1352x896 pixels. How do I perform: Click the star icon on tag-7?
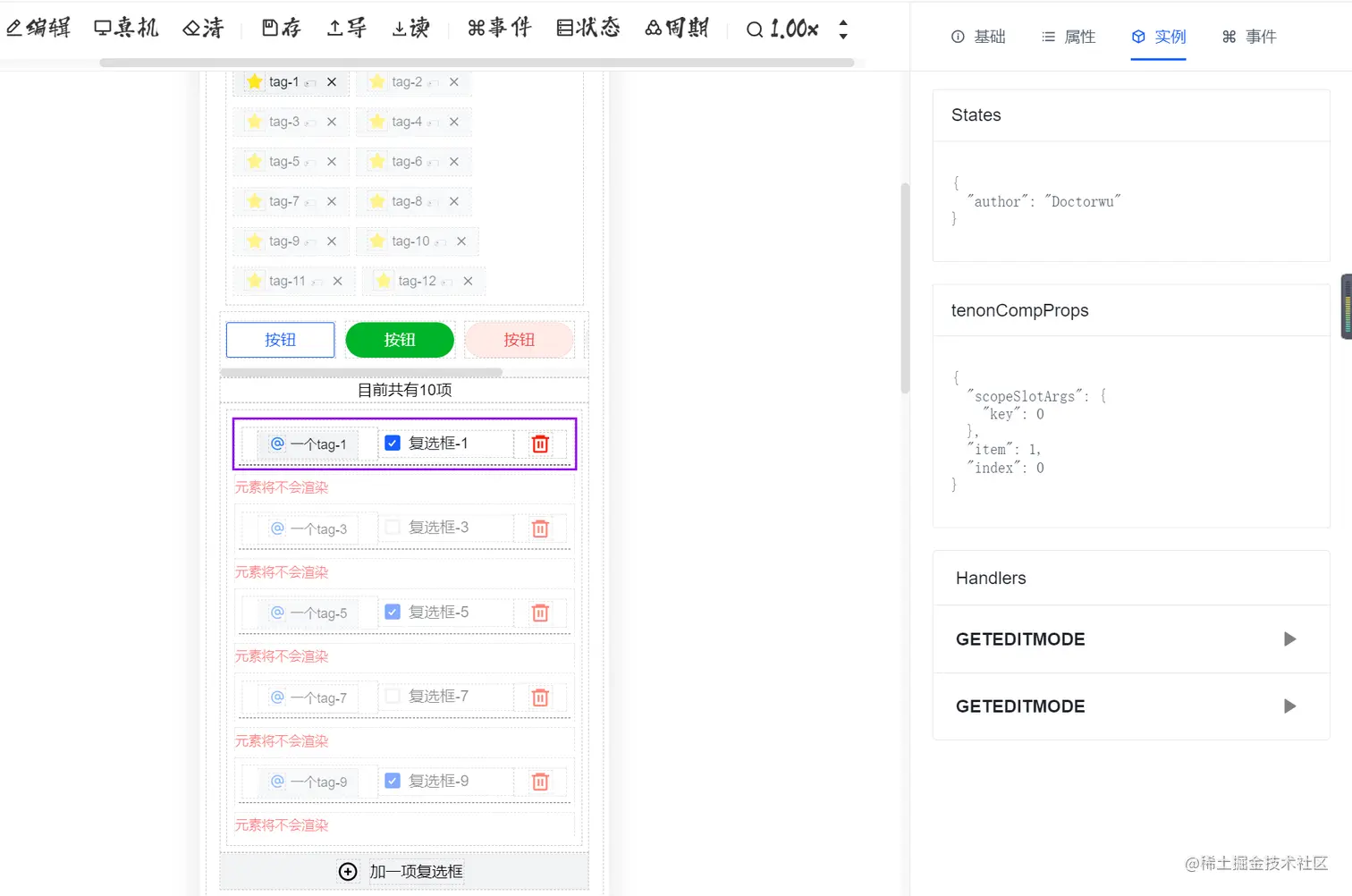coord(255,201)
